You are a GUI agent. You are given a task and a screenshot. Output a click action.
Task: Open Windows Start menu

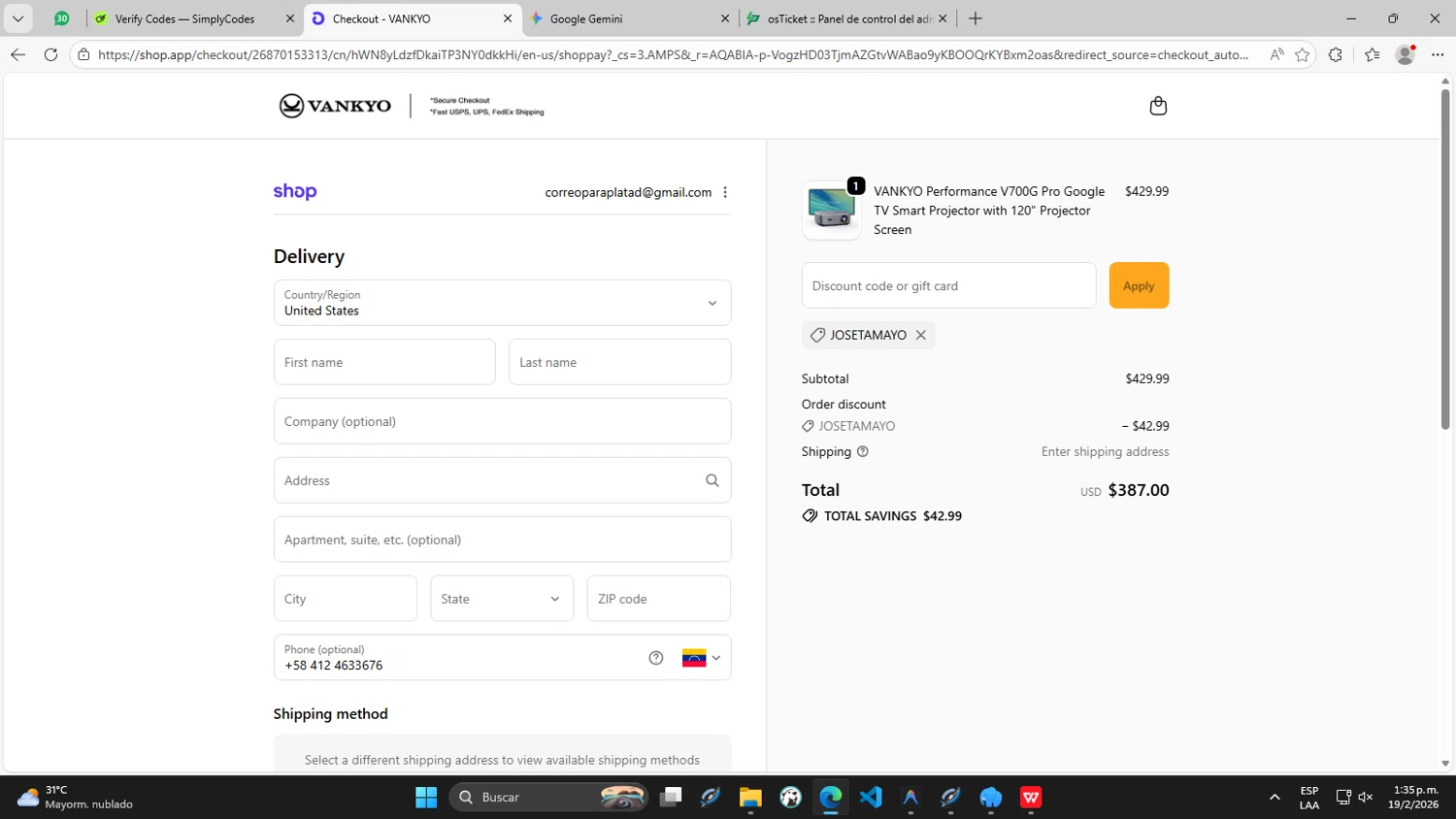(426, 798)
